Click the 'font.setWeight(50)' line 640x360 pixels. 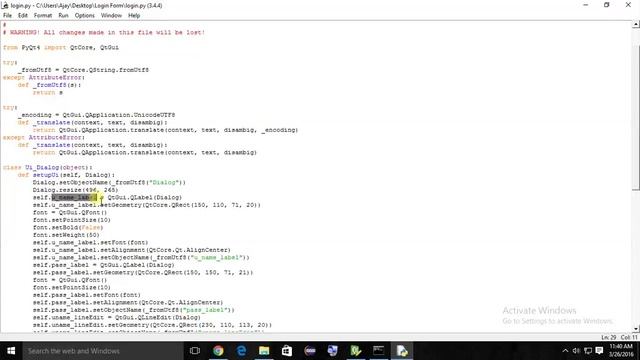pos(66,235)
